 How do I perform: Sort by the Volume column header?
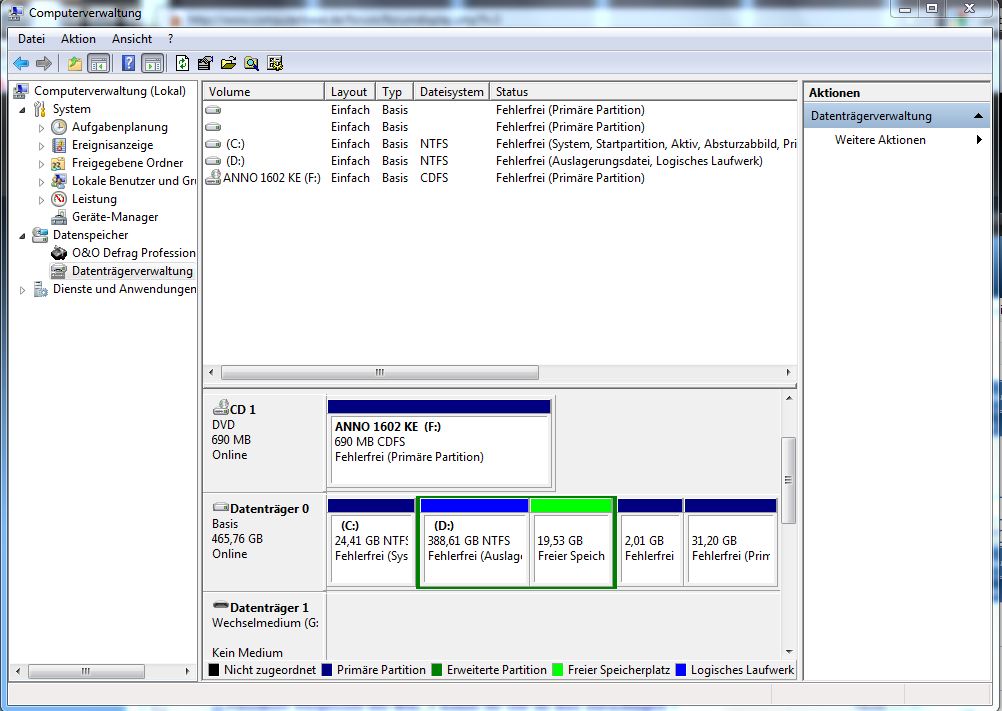pyautogui.click(x=263, y=91)
